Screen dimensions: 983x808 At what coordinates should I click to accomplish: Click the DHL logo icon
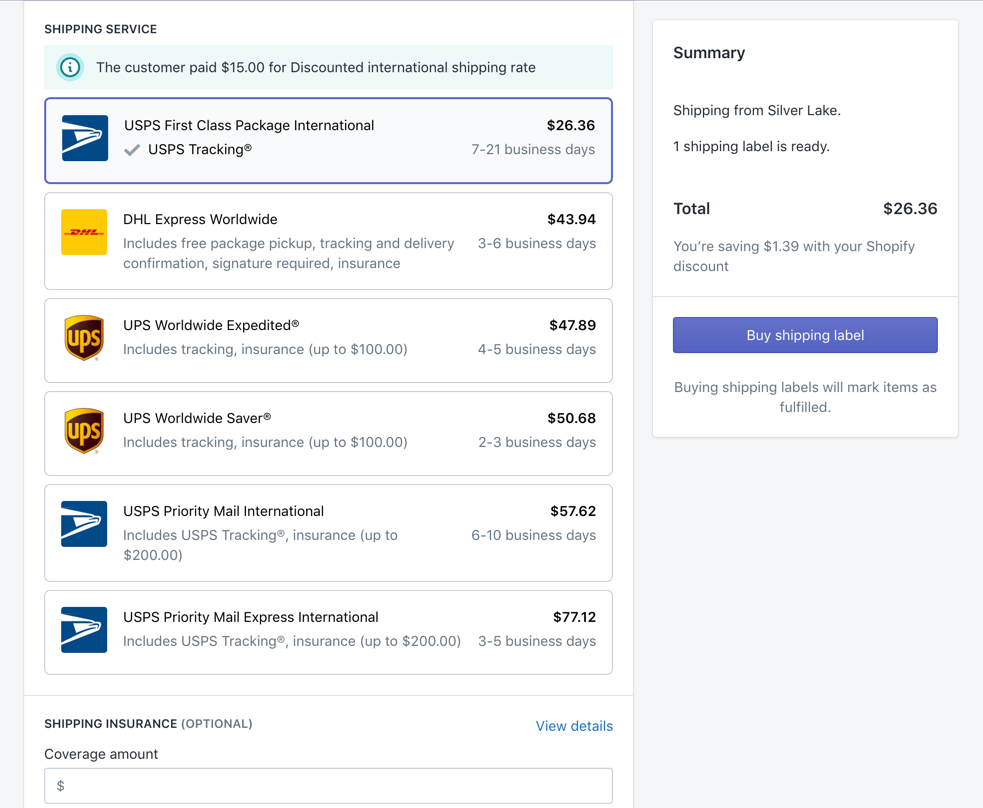[84, 232]
